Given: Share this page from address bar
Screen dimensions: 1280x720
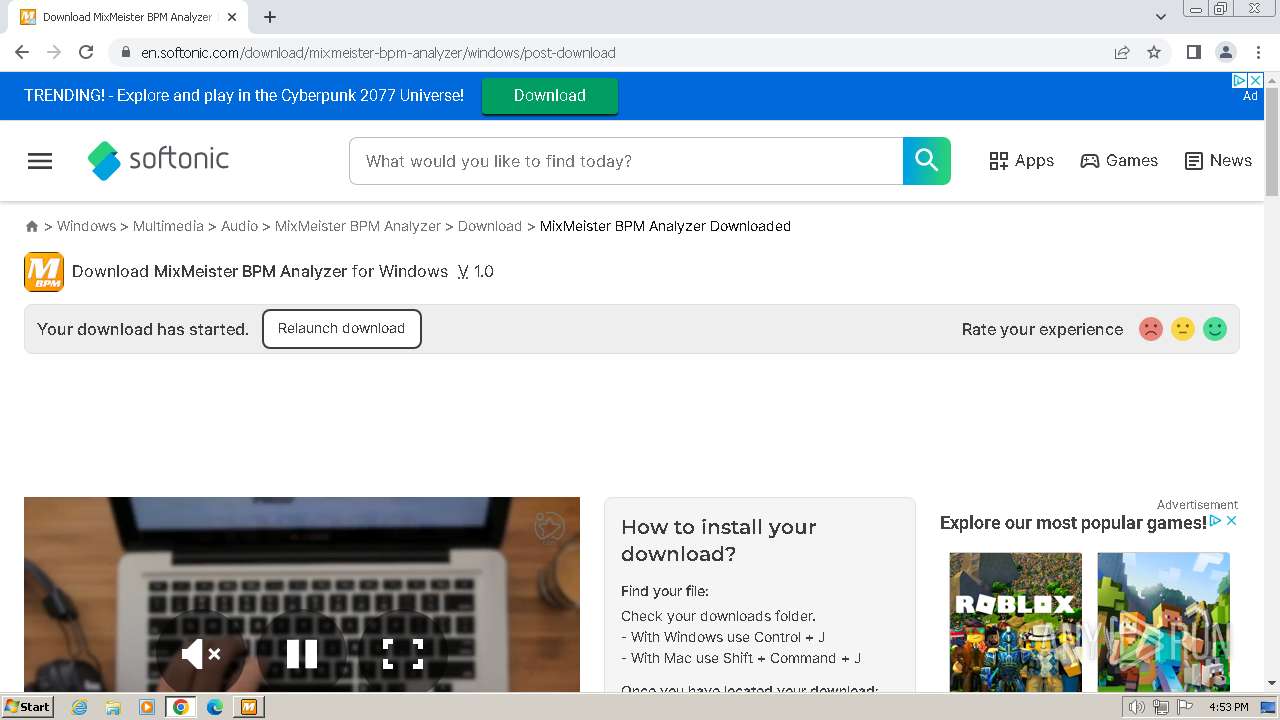Looking at the screenshot, I should click(1122, 52).
